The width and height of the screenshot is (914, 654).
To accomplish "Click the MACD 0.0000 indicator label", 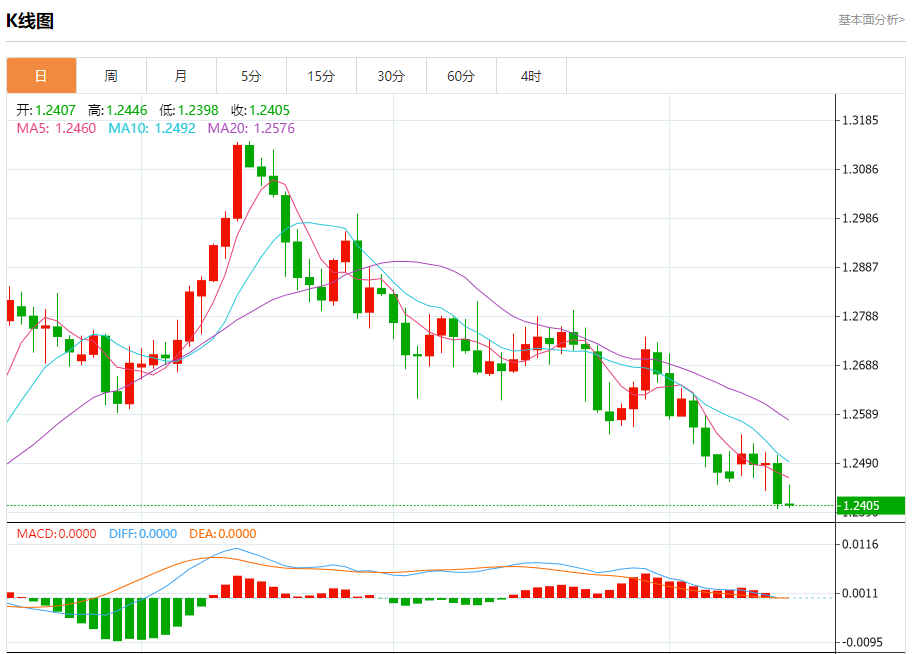I will point(57,534).
